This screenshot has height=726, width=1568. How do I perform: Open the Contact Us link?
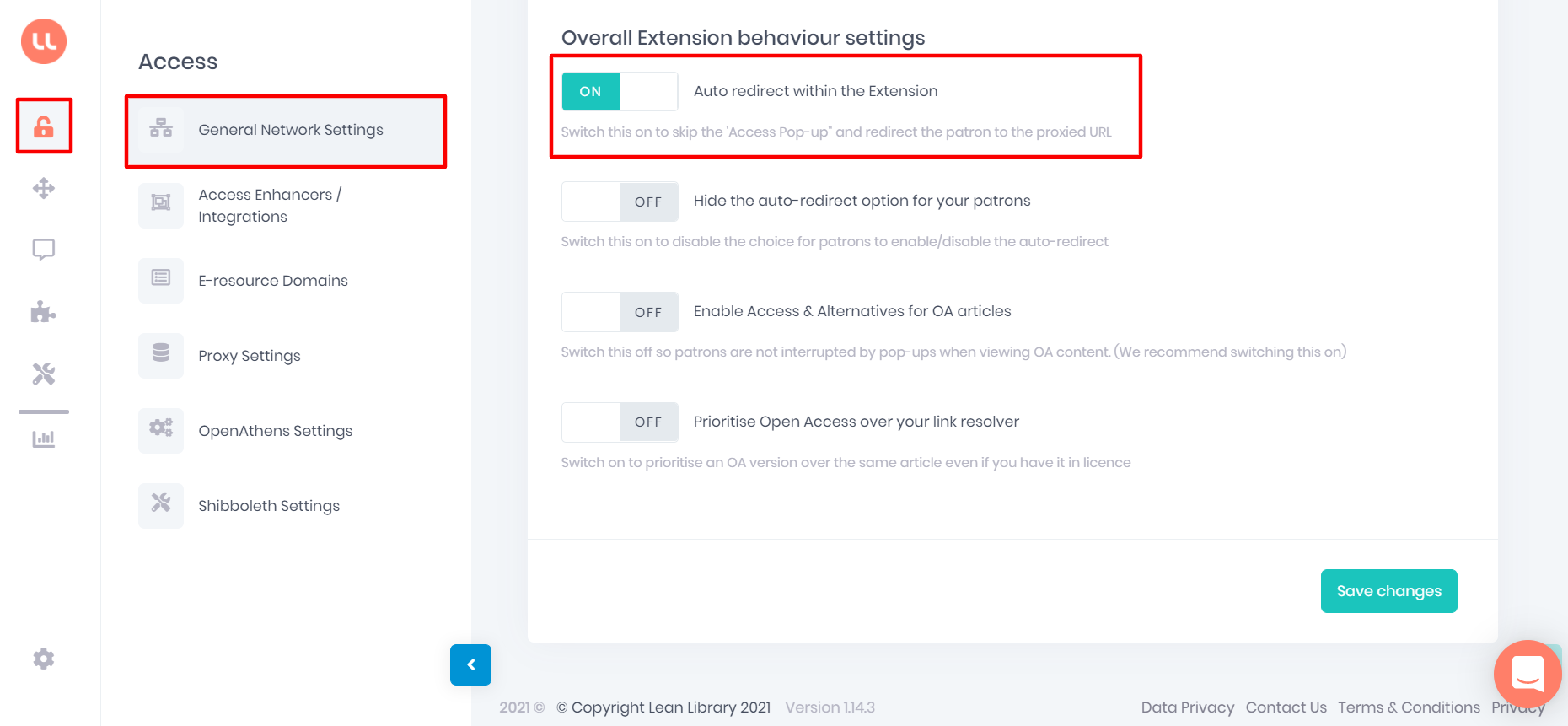(1286, 707)
